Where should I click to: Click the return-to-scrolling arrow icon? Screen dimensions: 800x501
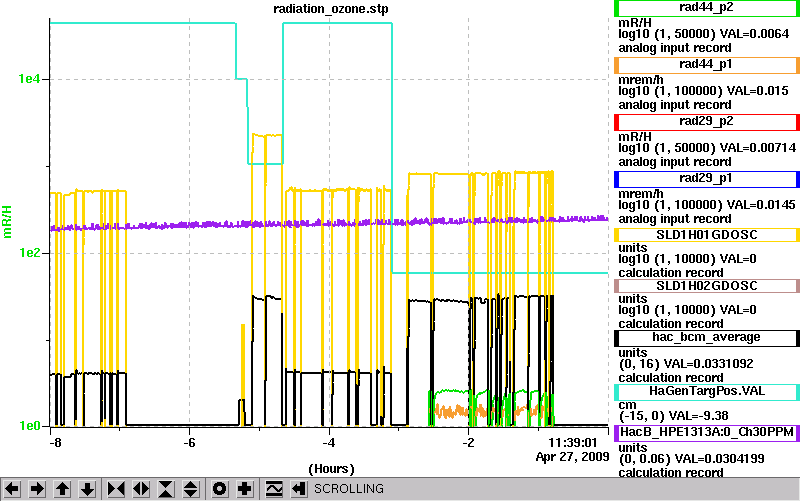(x=298, y=489)
